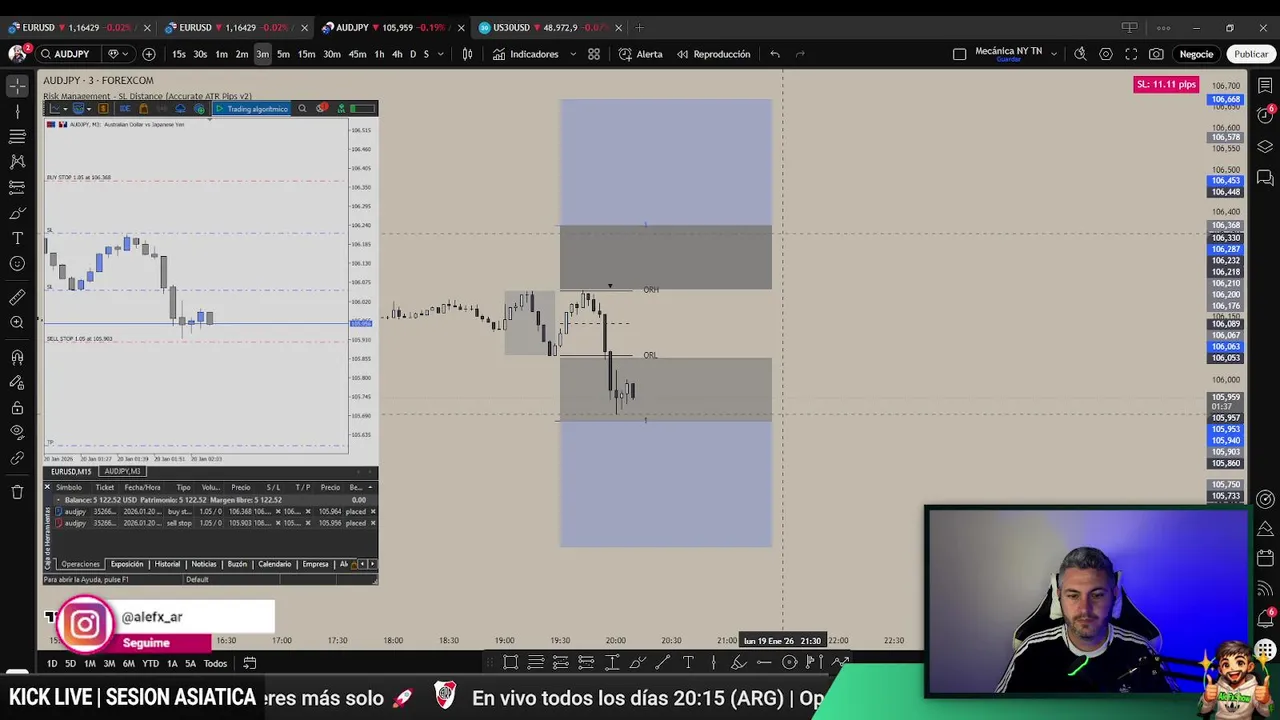Select the 30s timeframe
This screenshot has width=1280, height=720.
[x=200, y=54]
